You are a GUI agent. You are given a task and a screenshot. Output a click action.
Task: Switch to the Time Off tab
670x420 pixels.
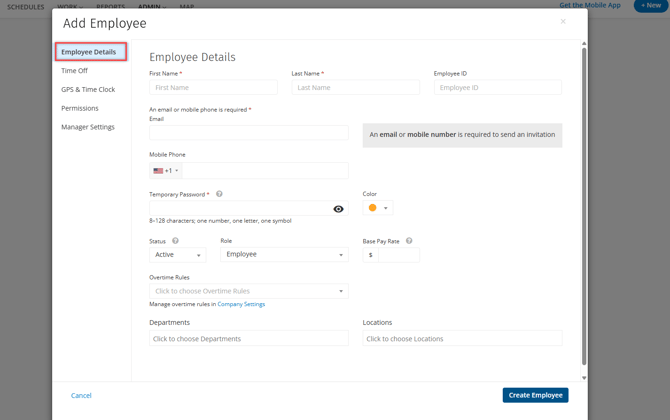click(74, 71)
